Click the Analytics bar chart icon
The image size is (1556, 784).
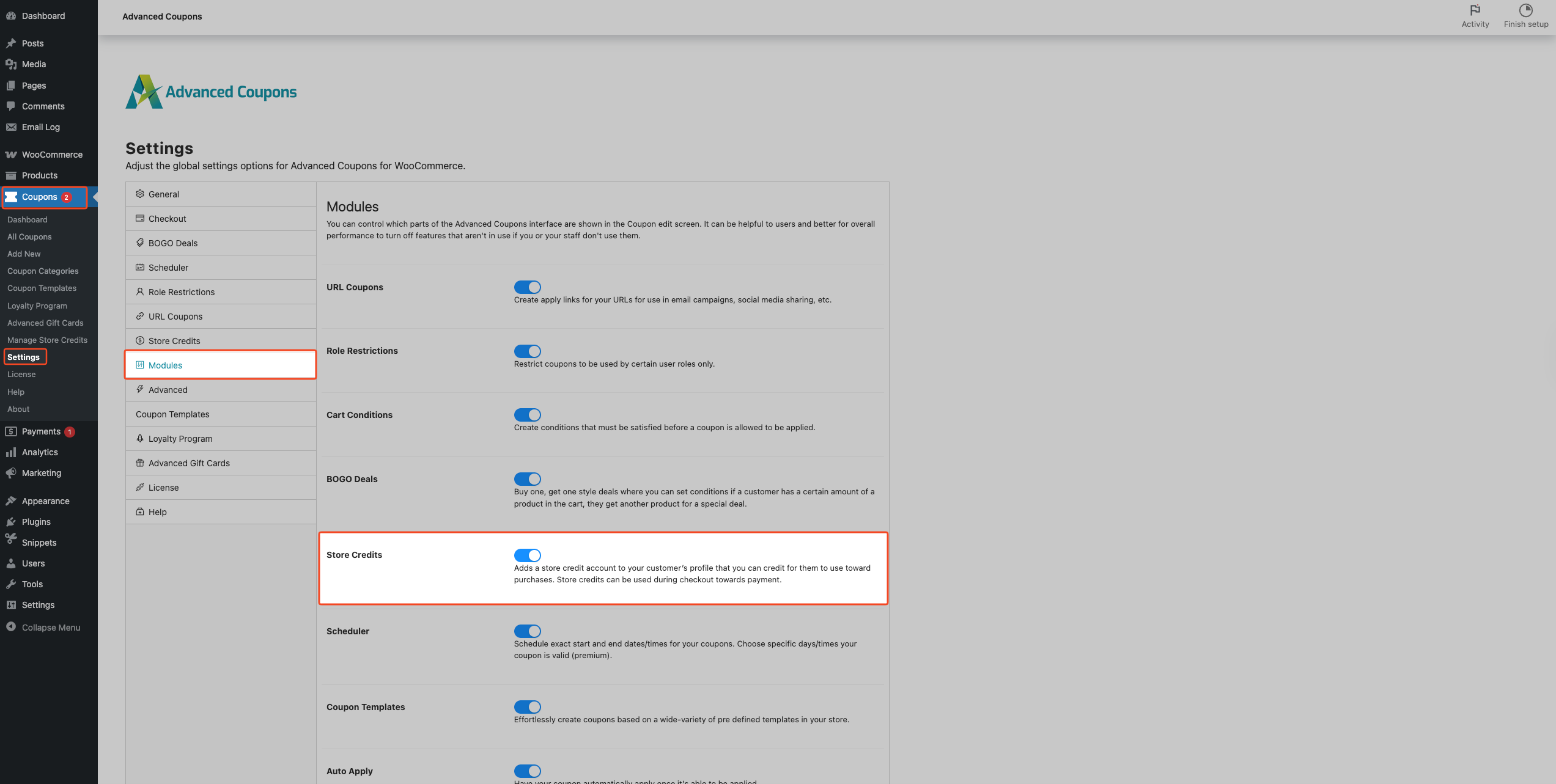[x=11, y=452]
